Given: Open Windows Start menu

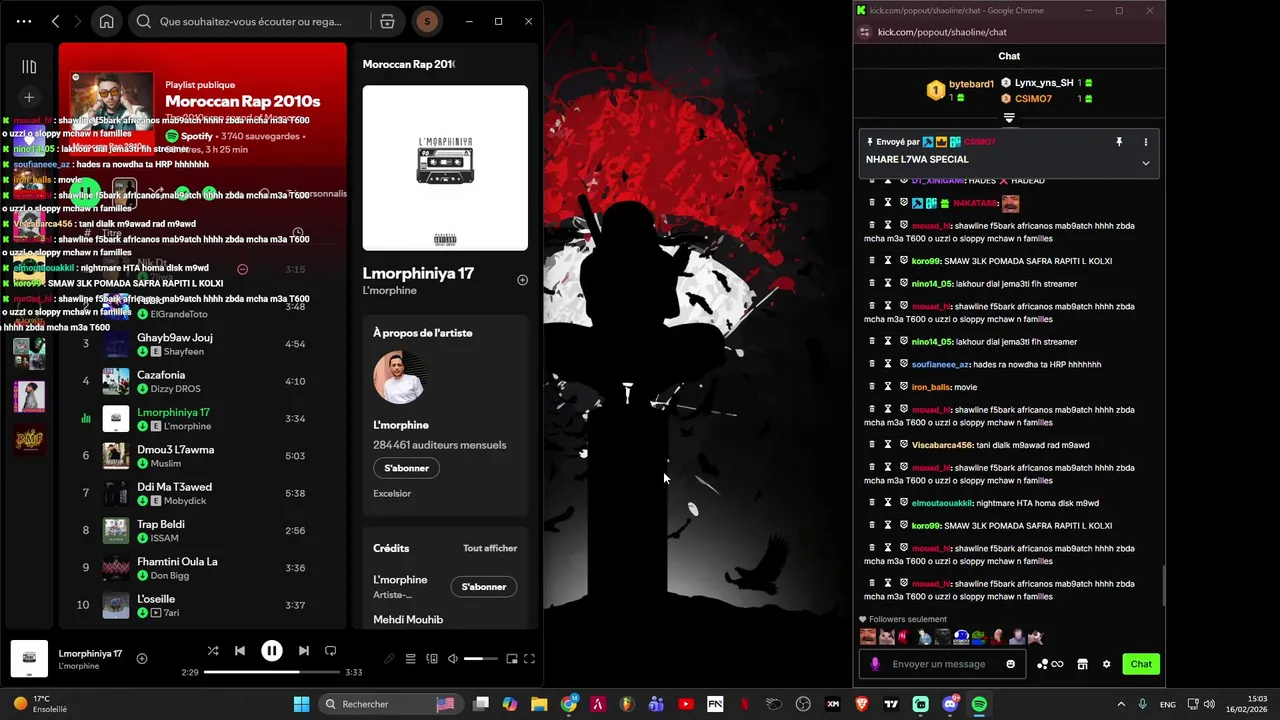Looking at the screenshot, I should point(301,704).
